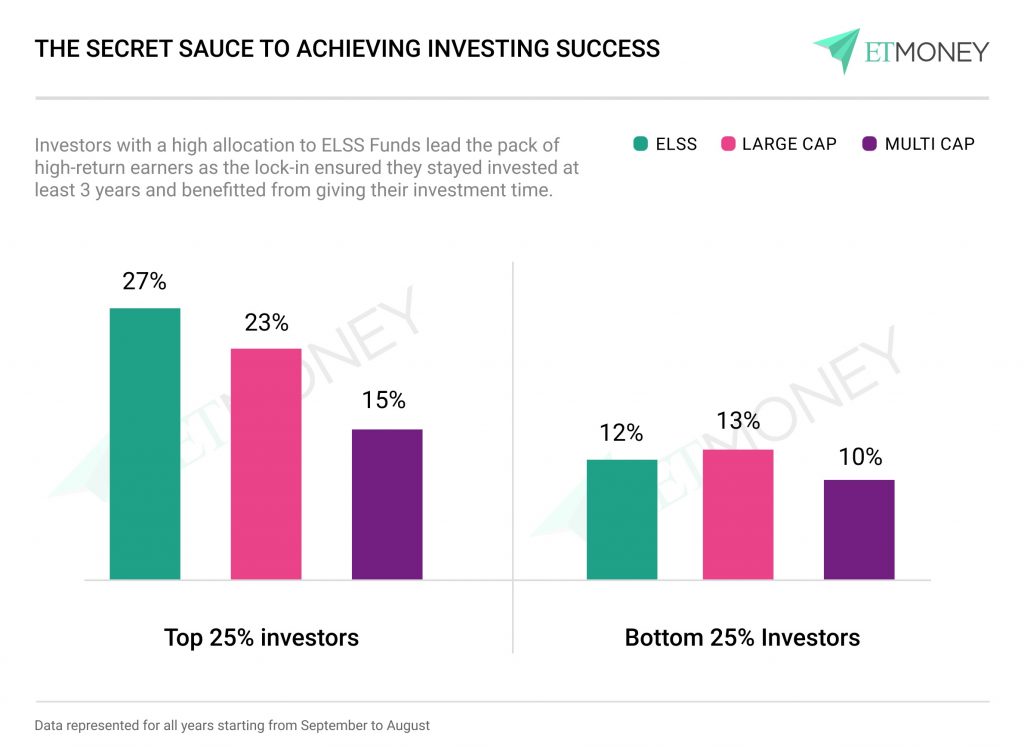Click the MULTI CAP legend label
The image size is (1024, 749).
[929, 144]
